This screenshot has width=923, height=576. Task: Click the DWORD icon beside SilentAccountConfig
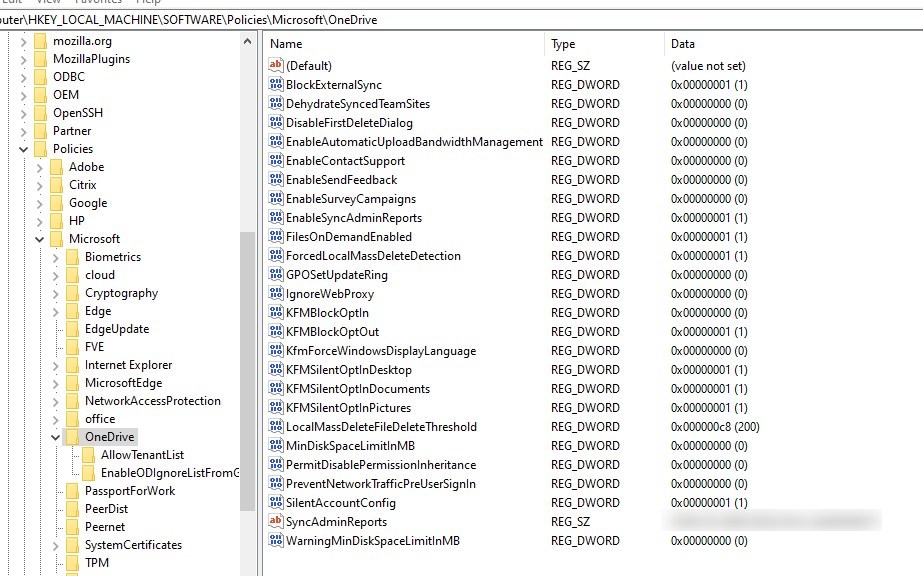click(x=277, y=503)
